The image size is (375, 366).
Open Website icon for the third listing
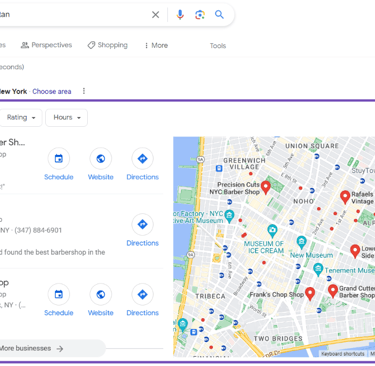101,295
